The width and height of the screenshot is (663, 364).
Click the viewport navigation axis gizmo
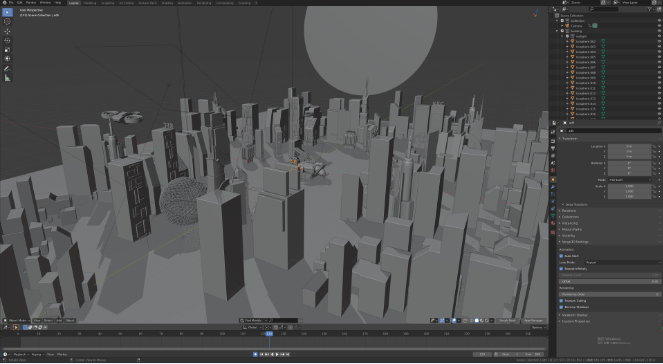coord(535,13)
